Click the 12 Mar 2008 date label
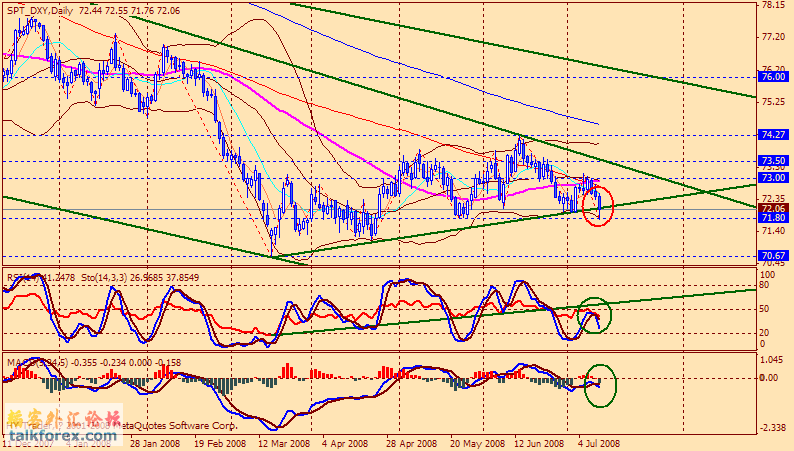Image resolution: width=794 pixels, height=451 pixels. click(x=284, y=443)
